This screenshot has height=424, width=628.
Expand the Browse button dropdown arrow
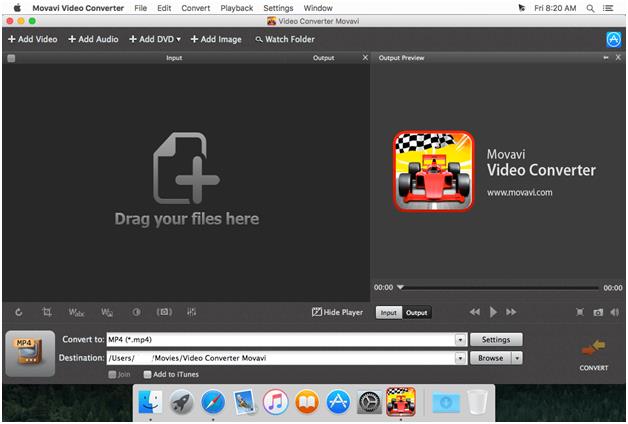click(x=517, y=358)
